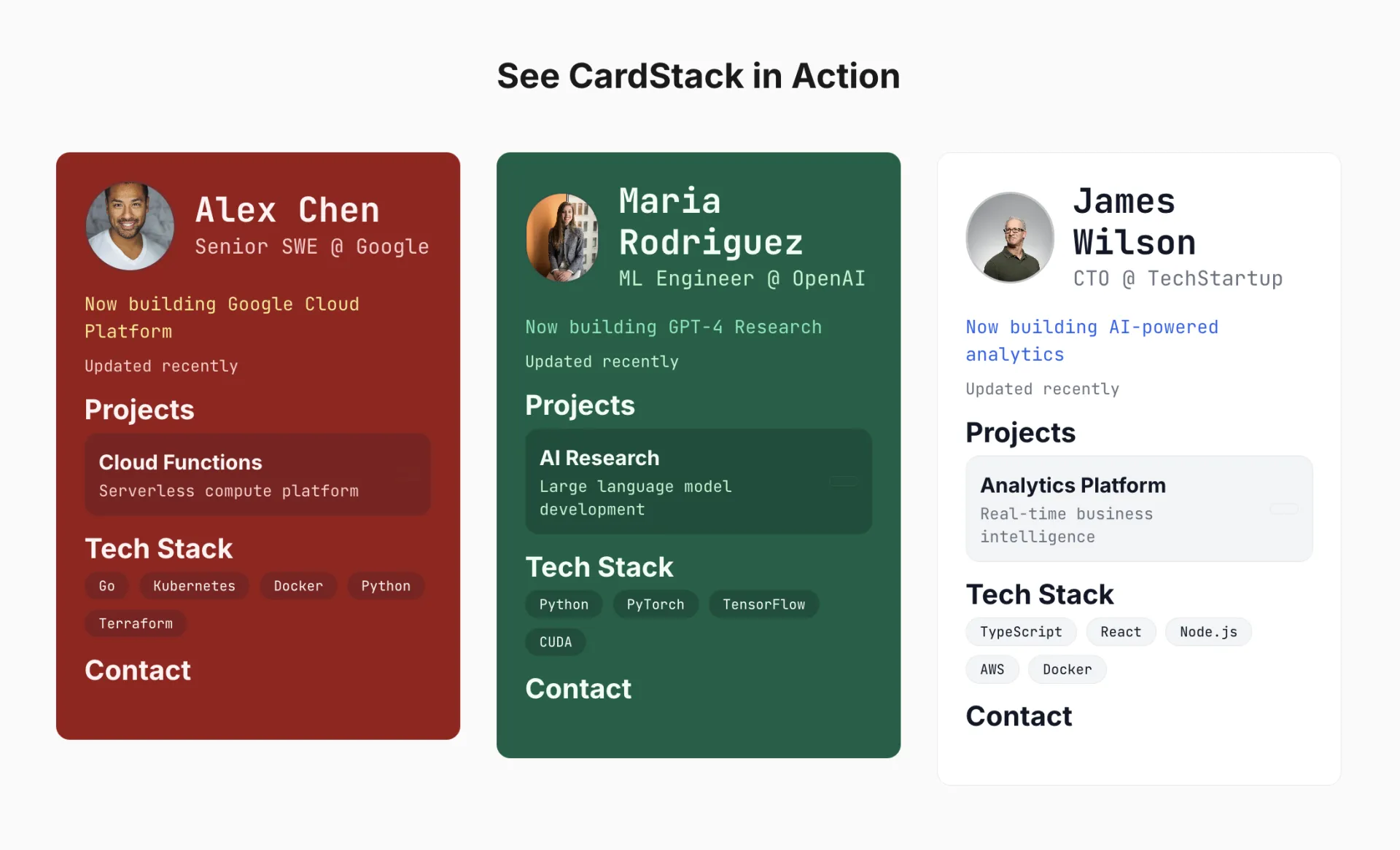Open the AI Research project card
1400x850 pixels.
(x=698, y=482)
